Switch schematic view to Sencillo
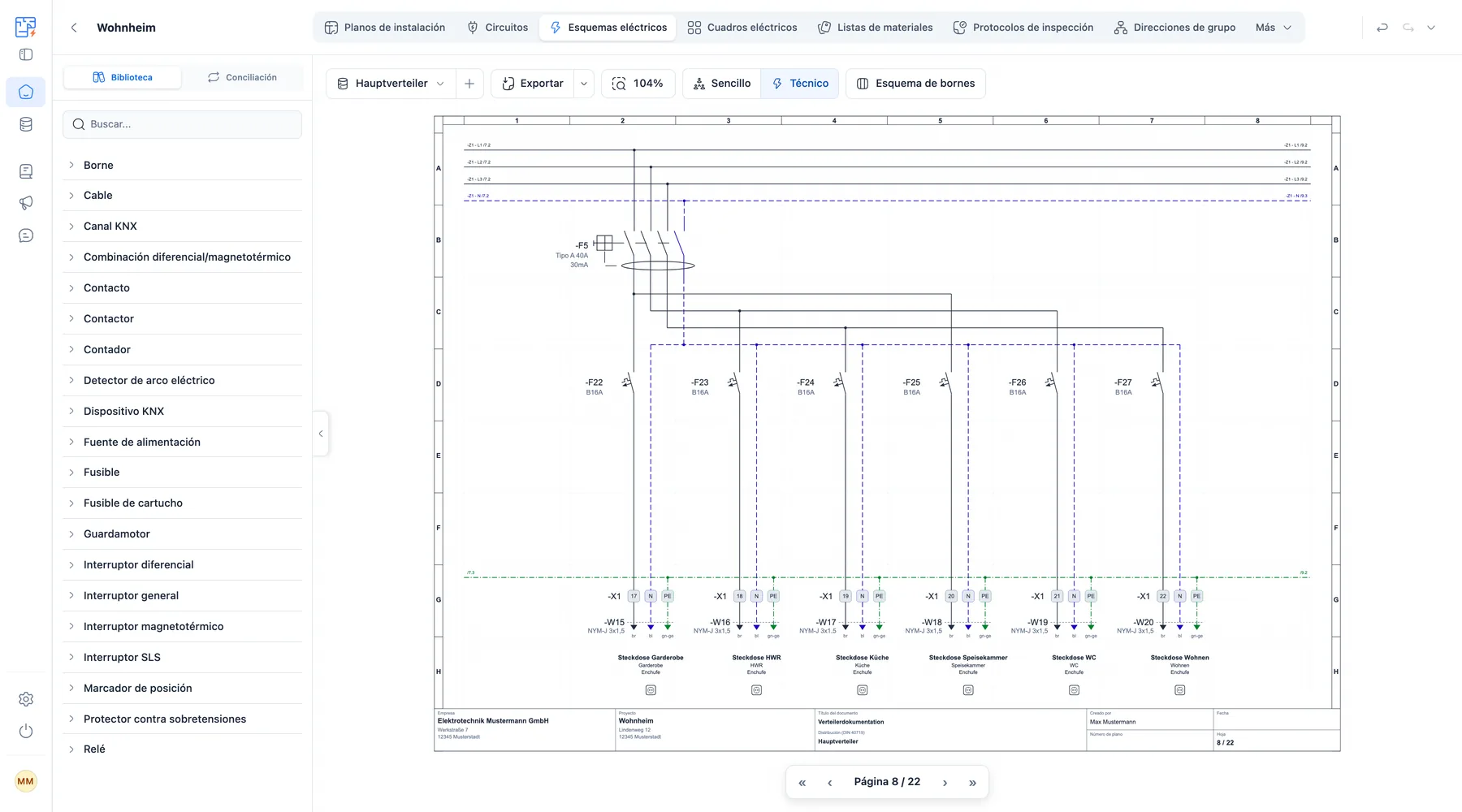This screenshot has height=812, width=1462. coord(721,84)
